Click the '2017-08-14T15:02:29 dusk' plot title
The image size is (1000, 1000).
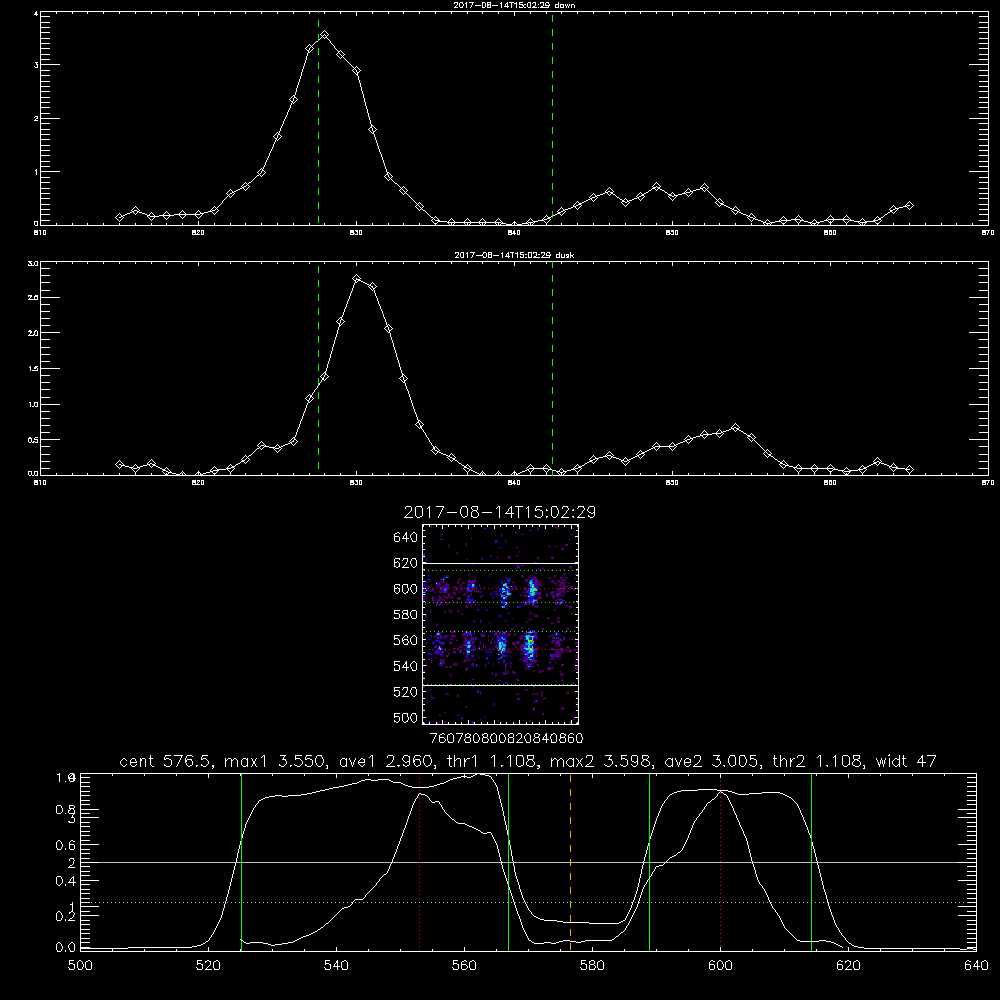point(514,255)
